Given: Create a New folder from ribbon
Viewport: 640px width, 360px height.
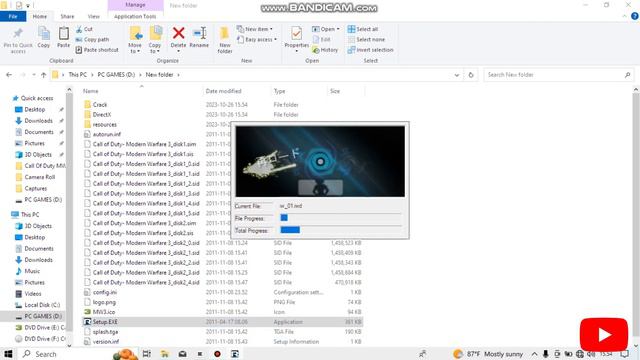Looking at the screenshot, I should click(224, 40).
